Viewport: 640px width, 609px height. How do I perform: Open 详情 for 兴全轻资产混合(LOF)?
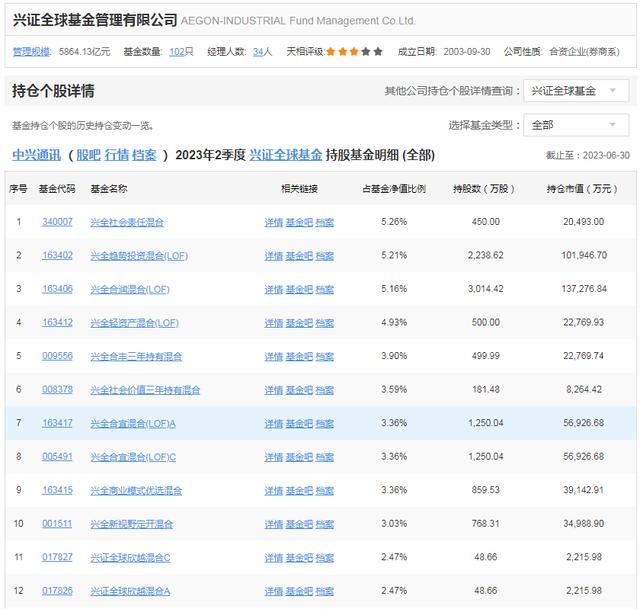point(273,323)
